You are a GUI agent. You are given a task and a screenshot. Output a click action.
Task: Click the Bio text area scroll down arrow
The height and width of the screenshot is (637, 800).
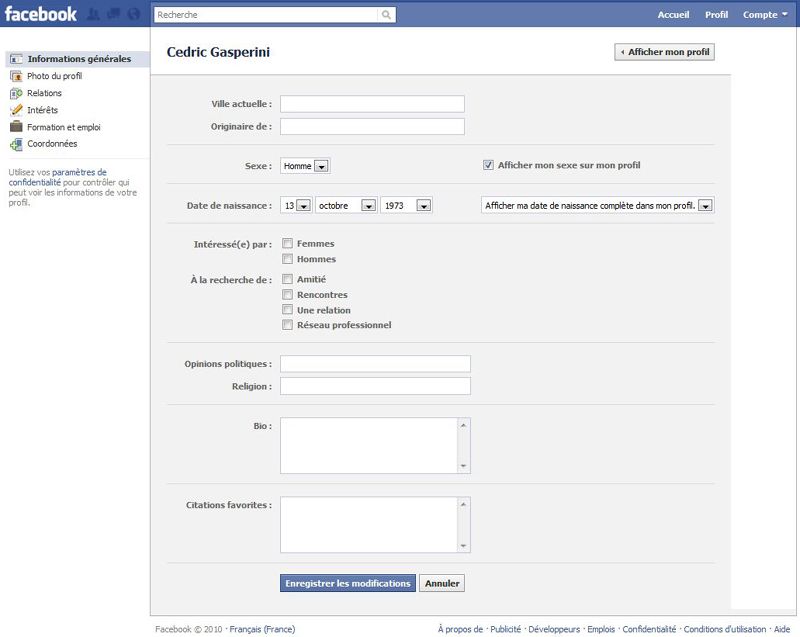coord(463,466)
